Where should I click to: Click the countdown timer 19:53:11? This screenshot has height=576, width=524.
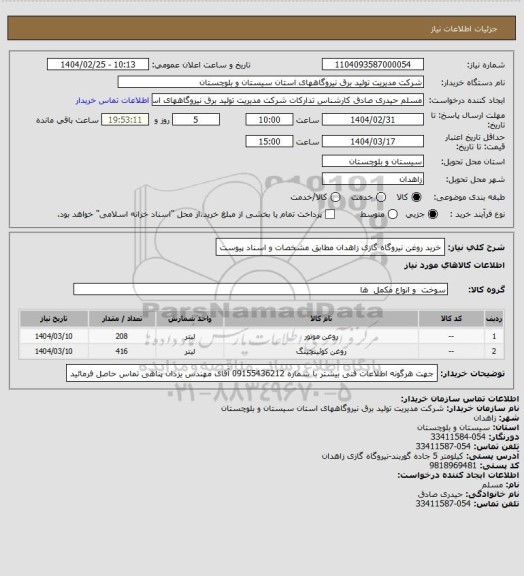click(x=125, y=120)
